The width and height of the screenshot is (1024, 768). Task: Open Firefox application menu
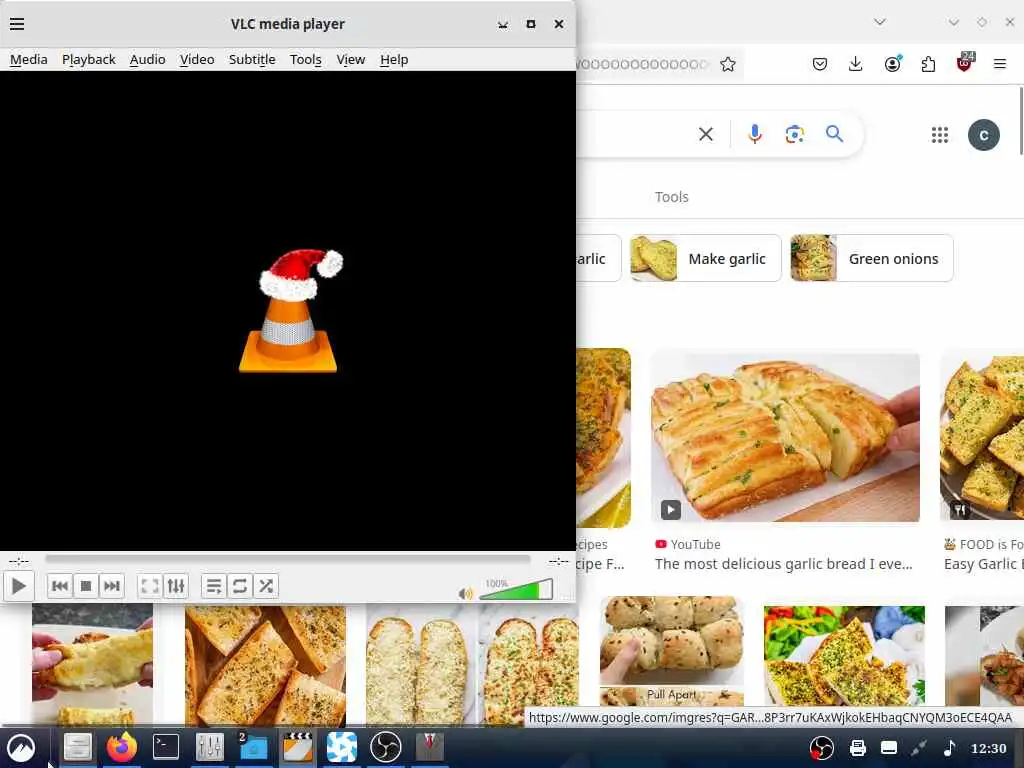[x=999, y=64]
